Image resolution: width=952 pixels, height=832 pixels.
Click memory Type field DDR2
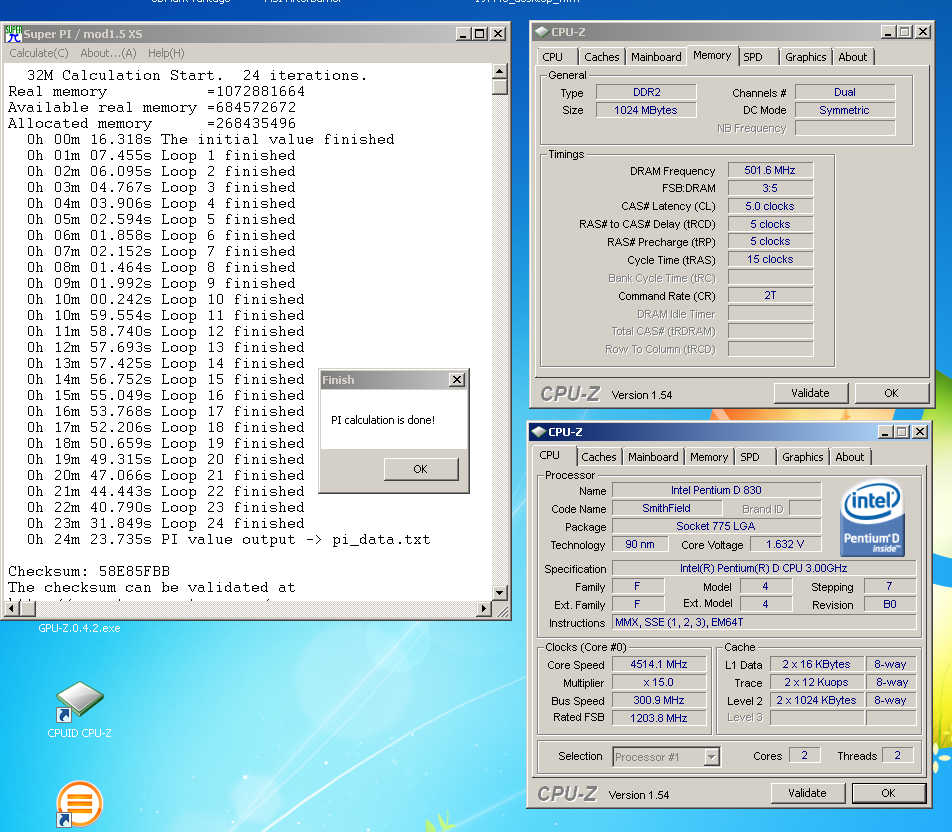[x=646, y=92]
